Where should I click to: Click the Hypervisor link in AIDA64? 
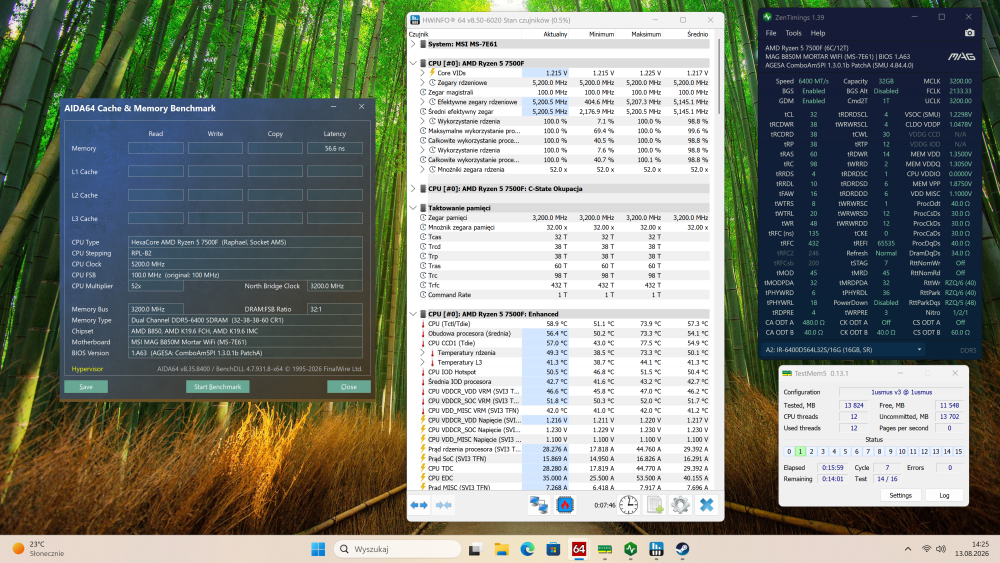tap(87, 369)
